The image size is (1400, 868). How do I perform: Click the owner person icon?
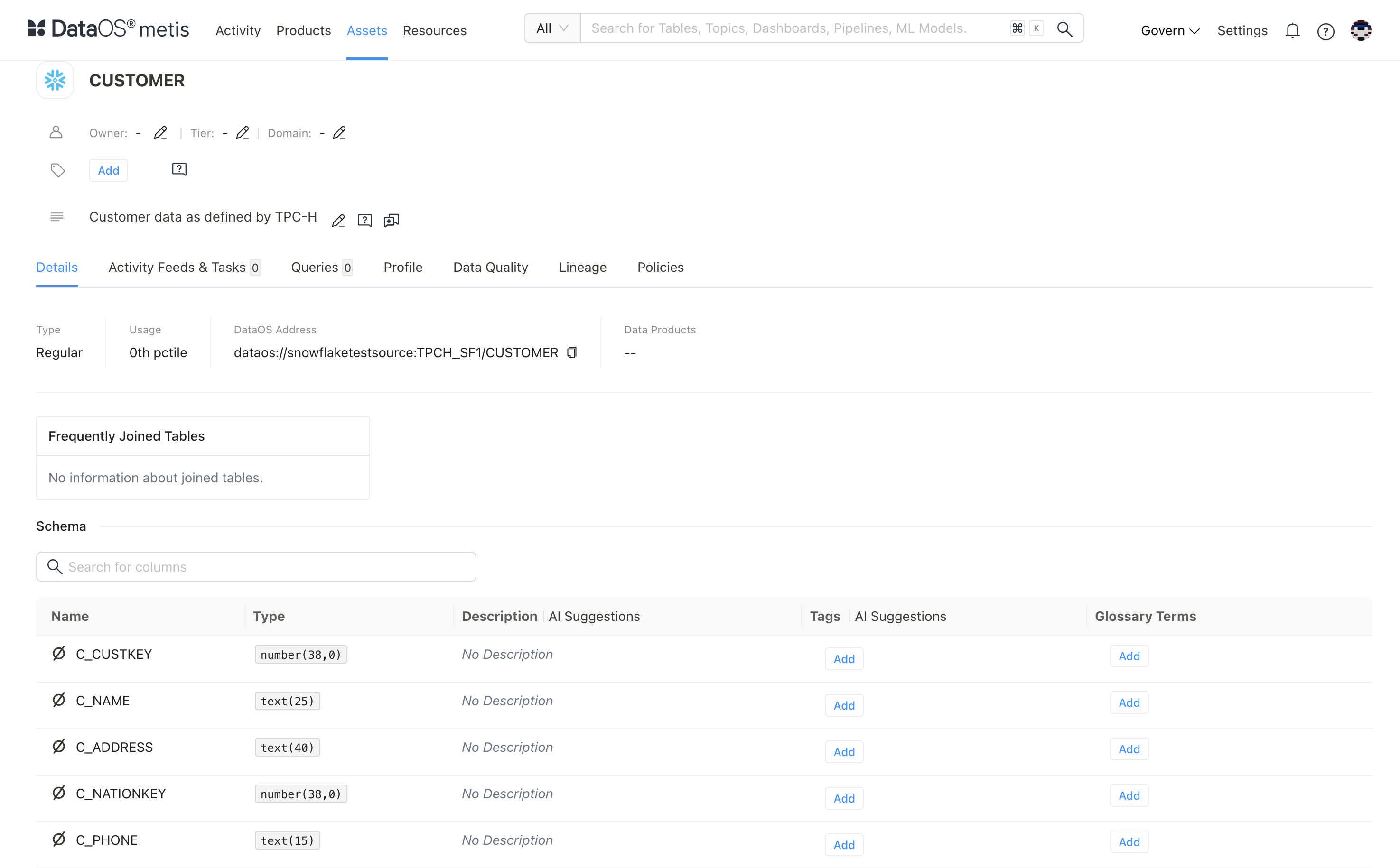(56, 133)
